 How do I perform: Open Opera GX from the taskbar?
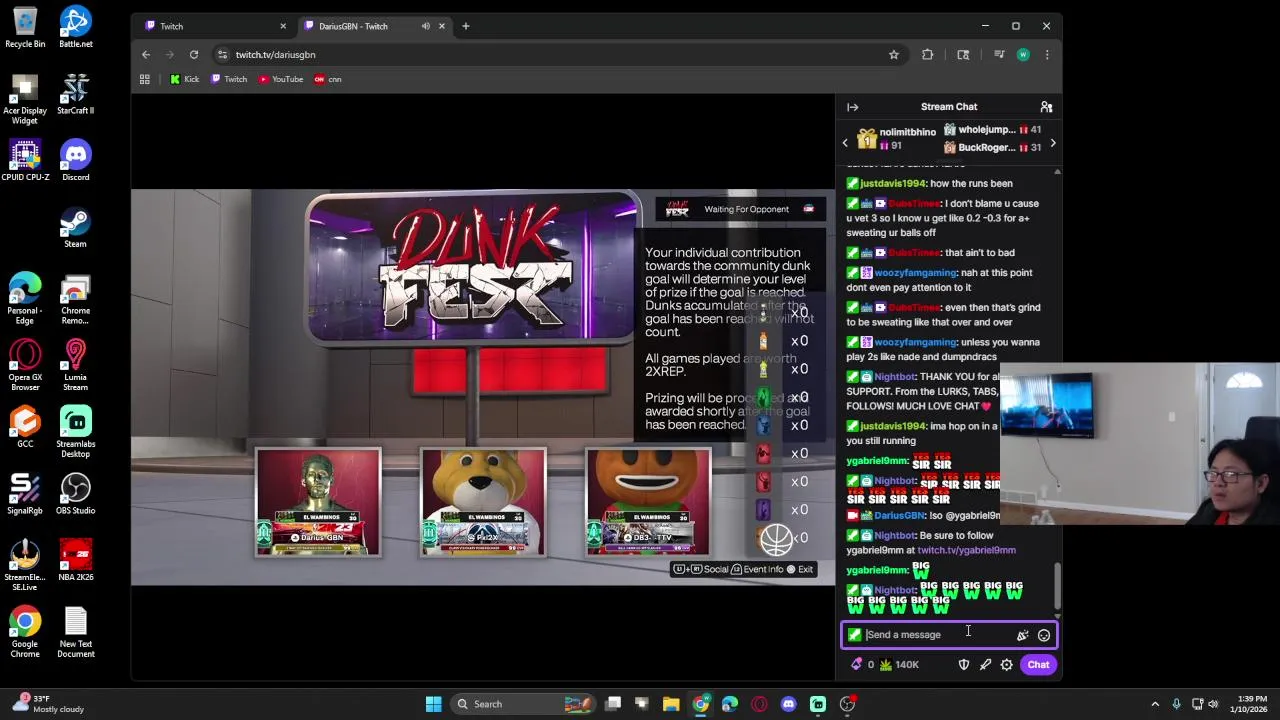point(759,704)
